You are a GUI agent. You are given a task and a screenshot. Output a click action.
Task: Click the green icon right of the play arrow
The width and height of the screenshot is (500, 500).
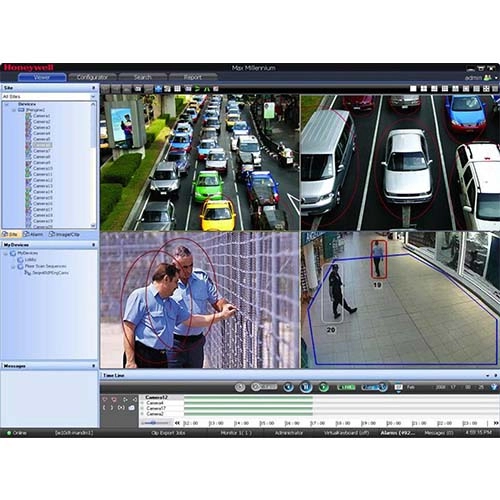[206, 89]
